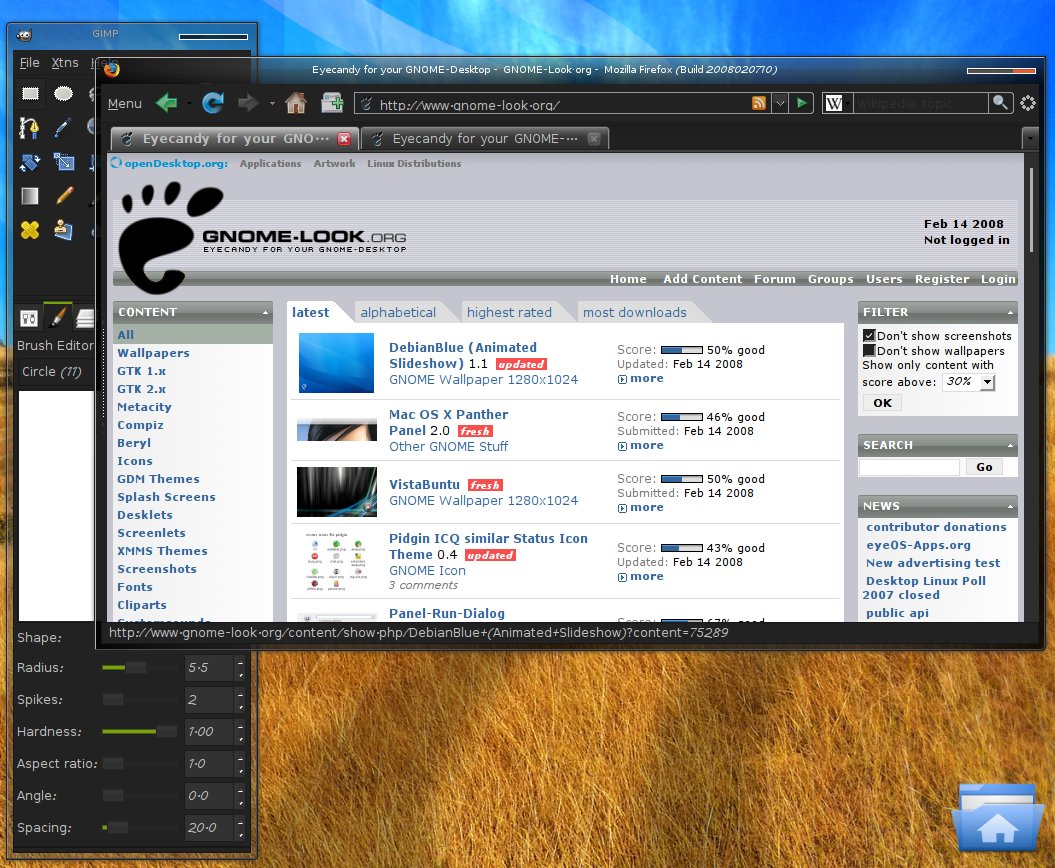This screenshot has width=1055, height=868.
Task: Open Forward button history dropdown arrow
Action: (272, 104)
